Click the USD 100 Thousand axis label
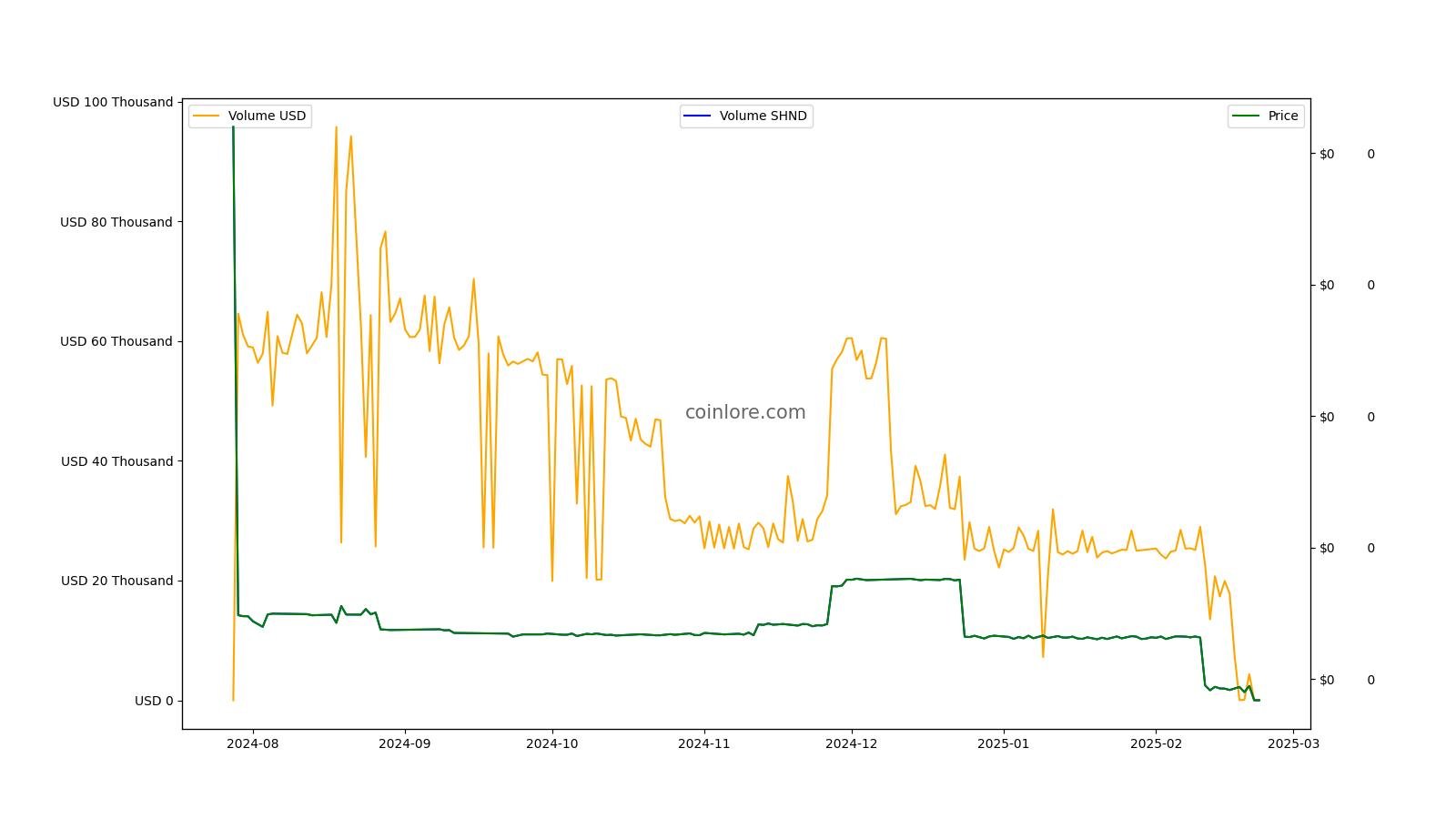The height and width of the screenshot is (819, 1456). point(113,102)
